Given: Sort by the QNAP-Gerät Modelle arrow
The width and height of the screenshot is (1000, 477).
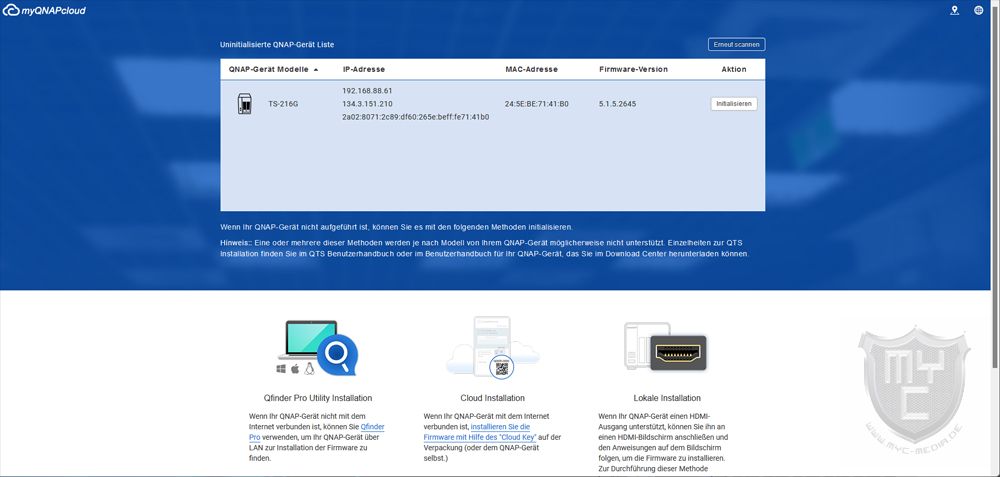Looking at the screenshot, I should point(316,70).
